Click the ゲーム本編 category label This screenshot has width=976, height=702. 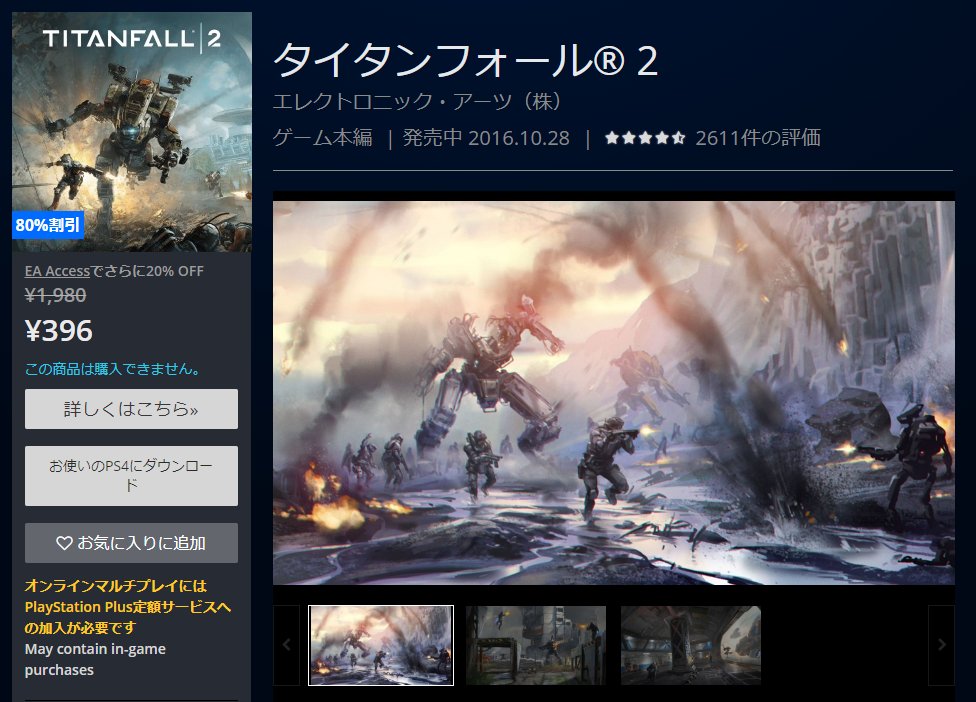(322, 138)
